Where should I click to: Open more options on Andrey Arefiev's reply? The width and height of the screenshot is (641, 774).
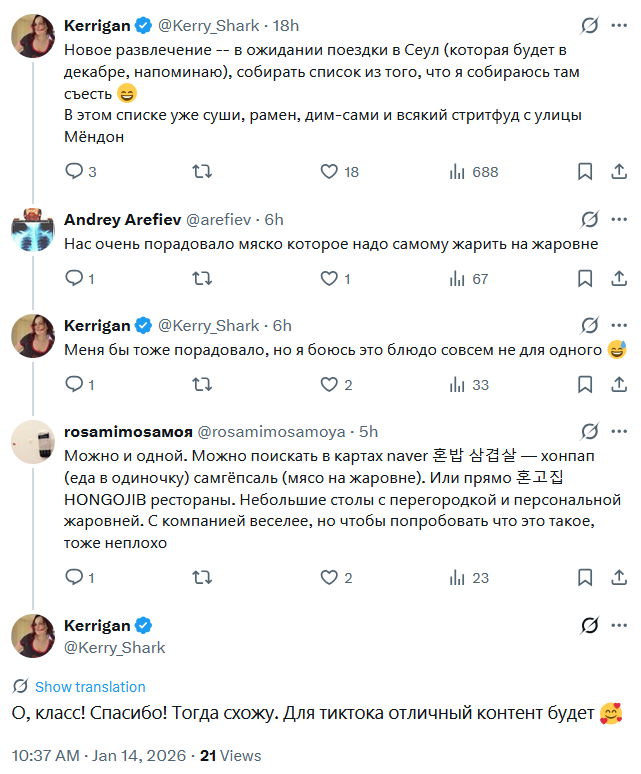(618, 219)
